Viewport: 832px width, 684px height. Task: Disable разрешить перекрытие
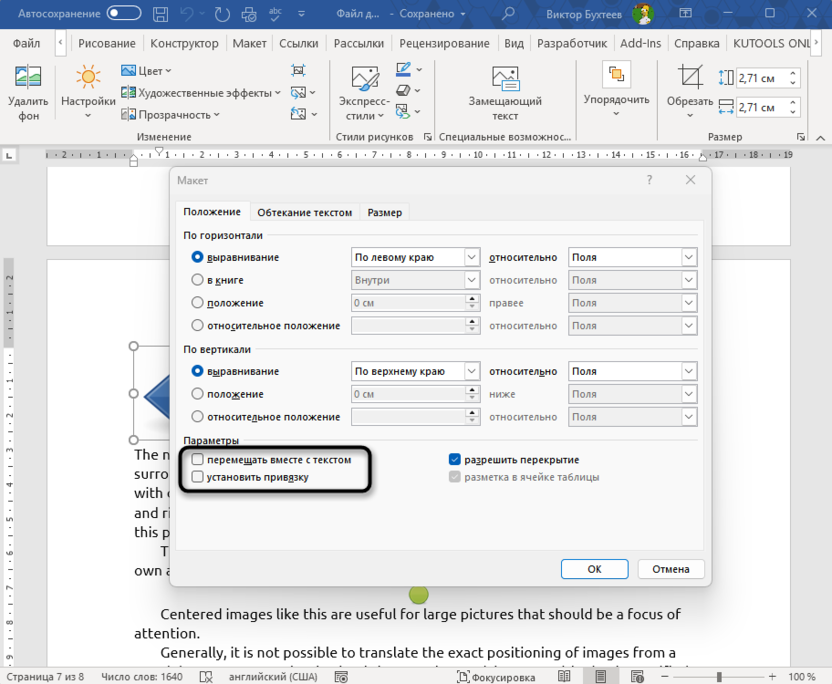click(x=453, y=459)
